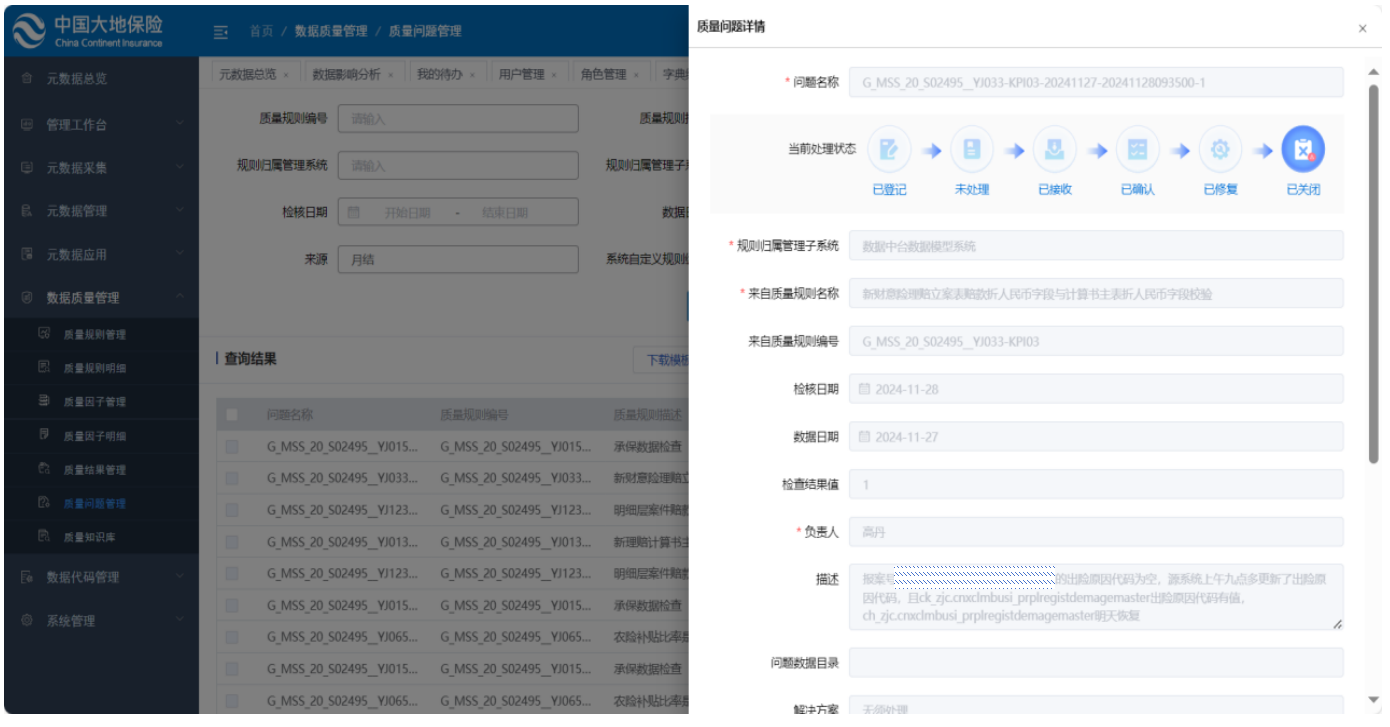This screenshot has width=1390, height=727.
Task: Select the 已接收 status step icon
Action: [x=1054, y=150]
